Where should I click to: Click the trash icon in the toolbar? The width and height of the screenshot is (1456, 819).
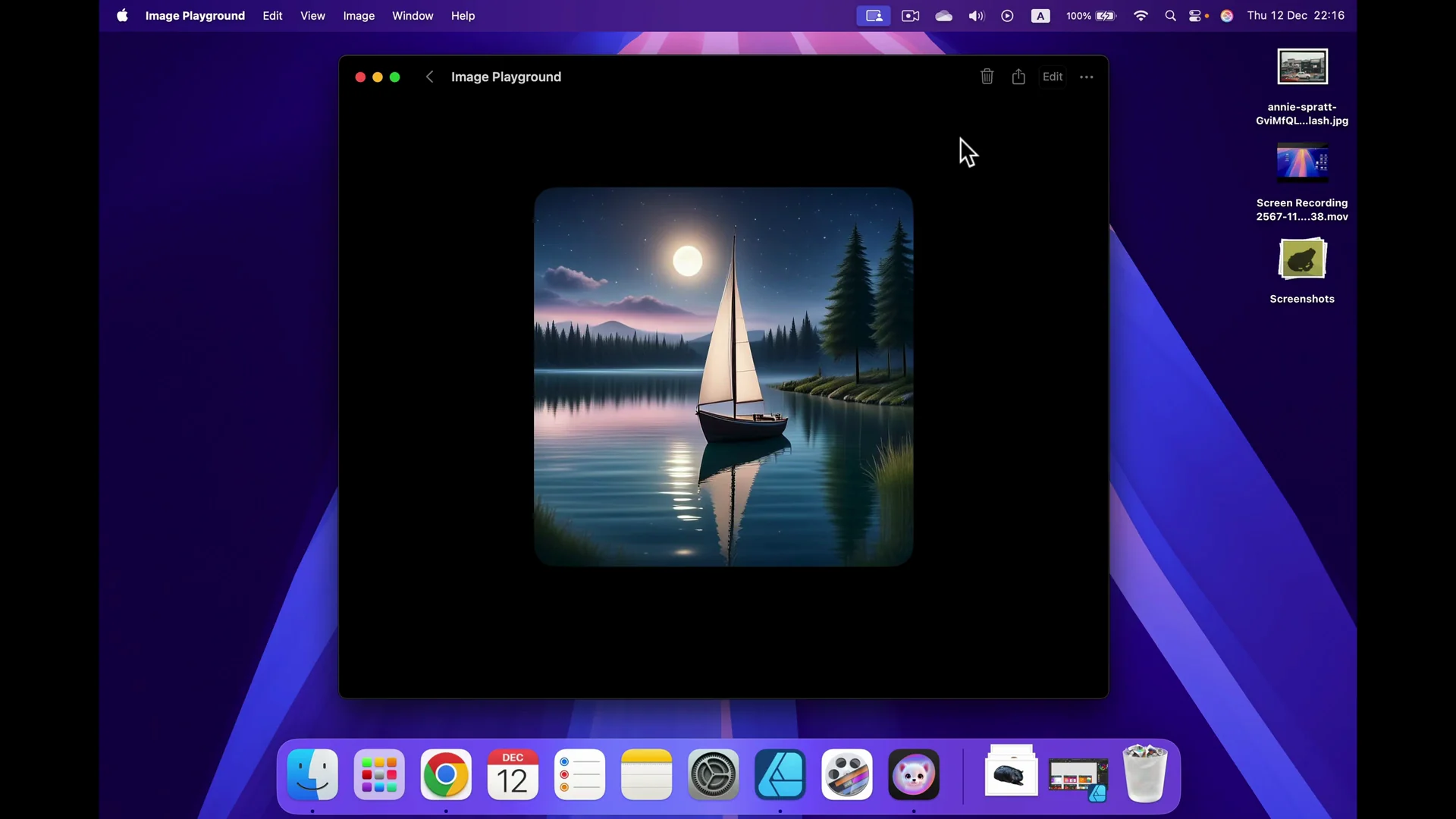click(x=986, y=76)
